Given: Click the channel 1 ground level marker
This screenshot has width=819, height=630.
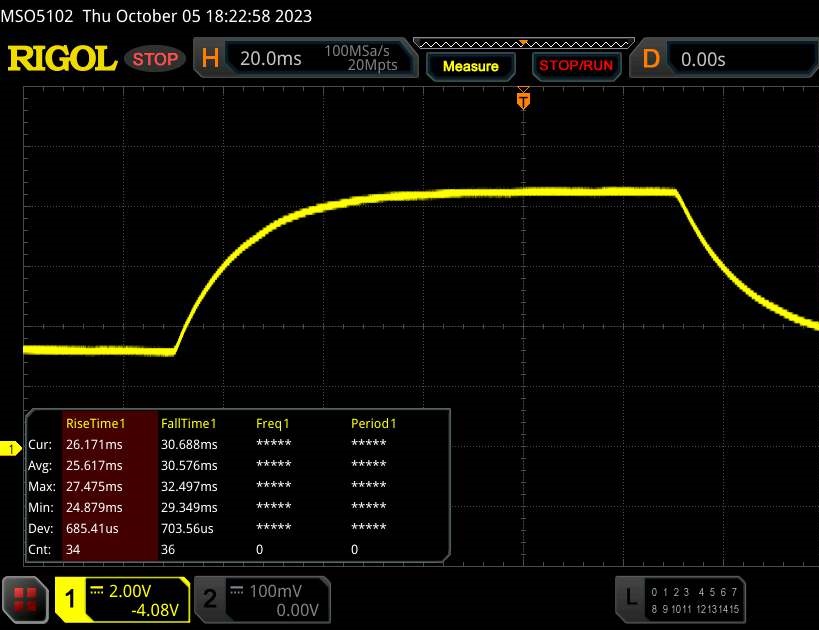Looking at the screenshot, I should (10, 448).
